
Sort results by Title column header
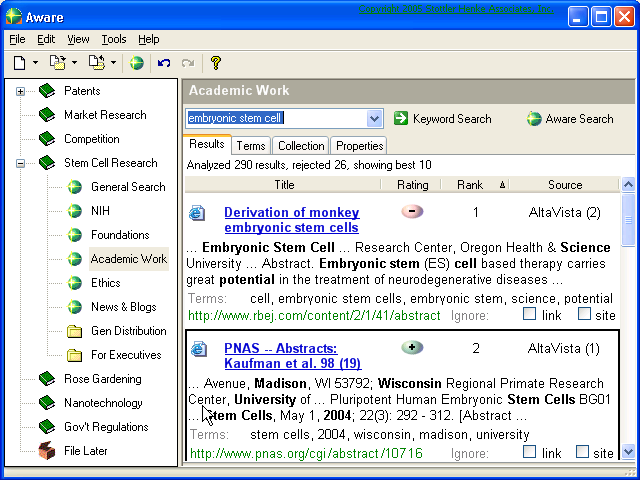[284, 185]
